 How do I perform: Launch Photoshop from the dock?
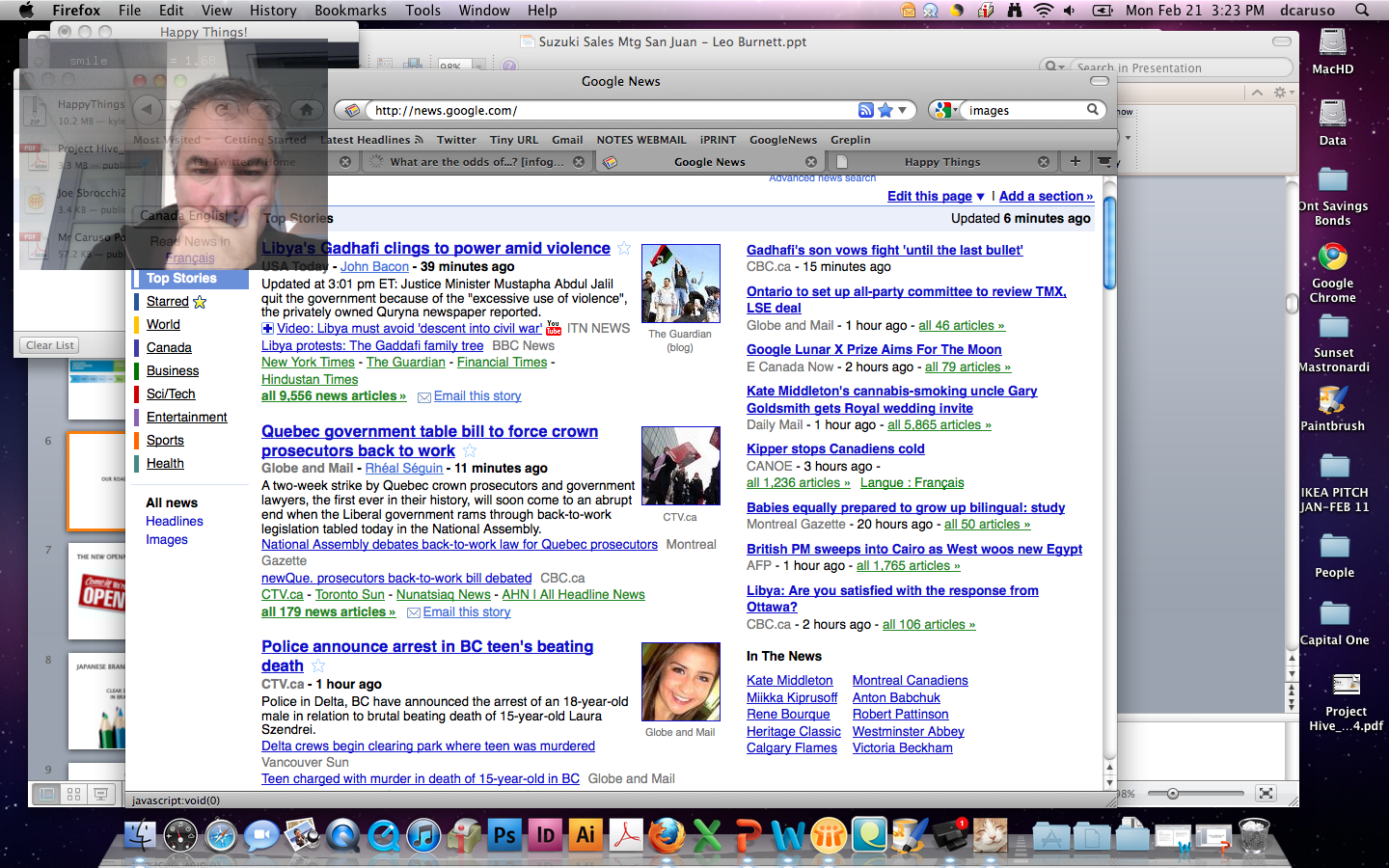[x=504, y=835]
